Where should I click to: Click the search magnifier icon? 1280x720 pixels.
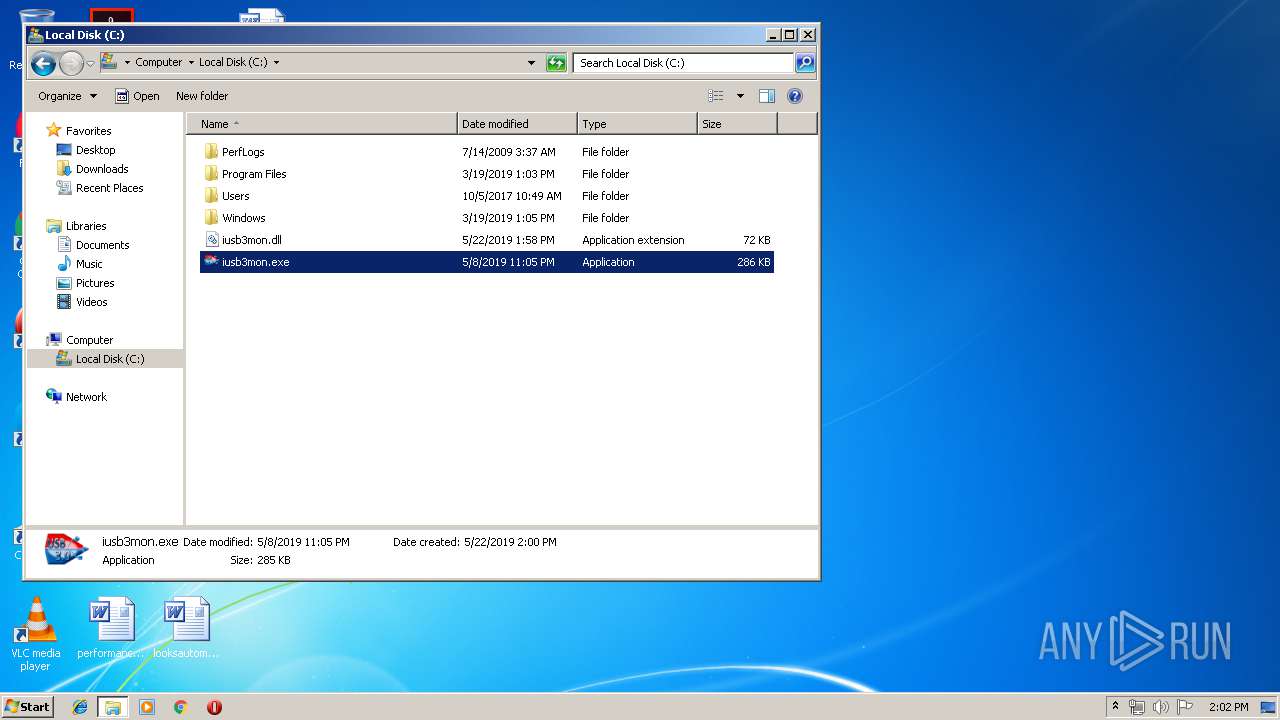805,63
